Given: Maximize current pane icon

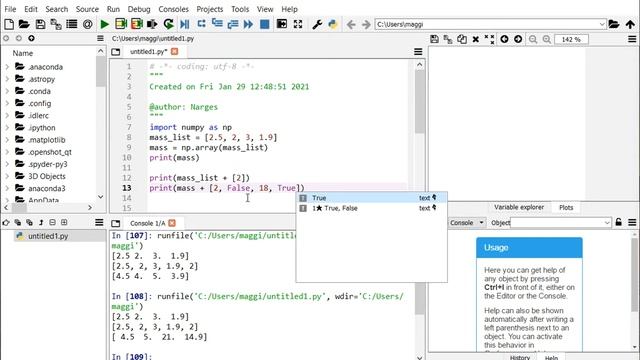Looking at the screenshot, I should tap(282, 24).
